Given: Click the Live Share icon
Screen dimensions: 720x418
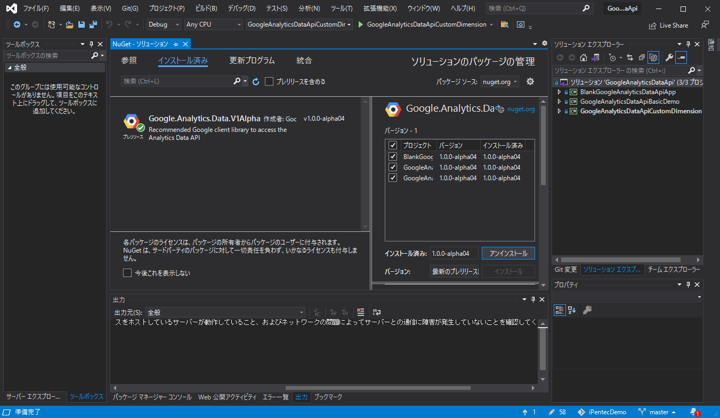Looking at the screenshot, I should [652, 26].
